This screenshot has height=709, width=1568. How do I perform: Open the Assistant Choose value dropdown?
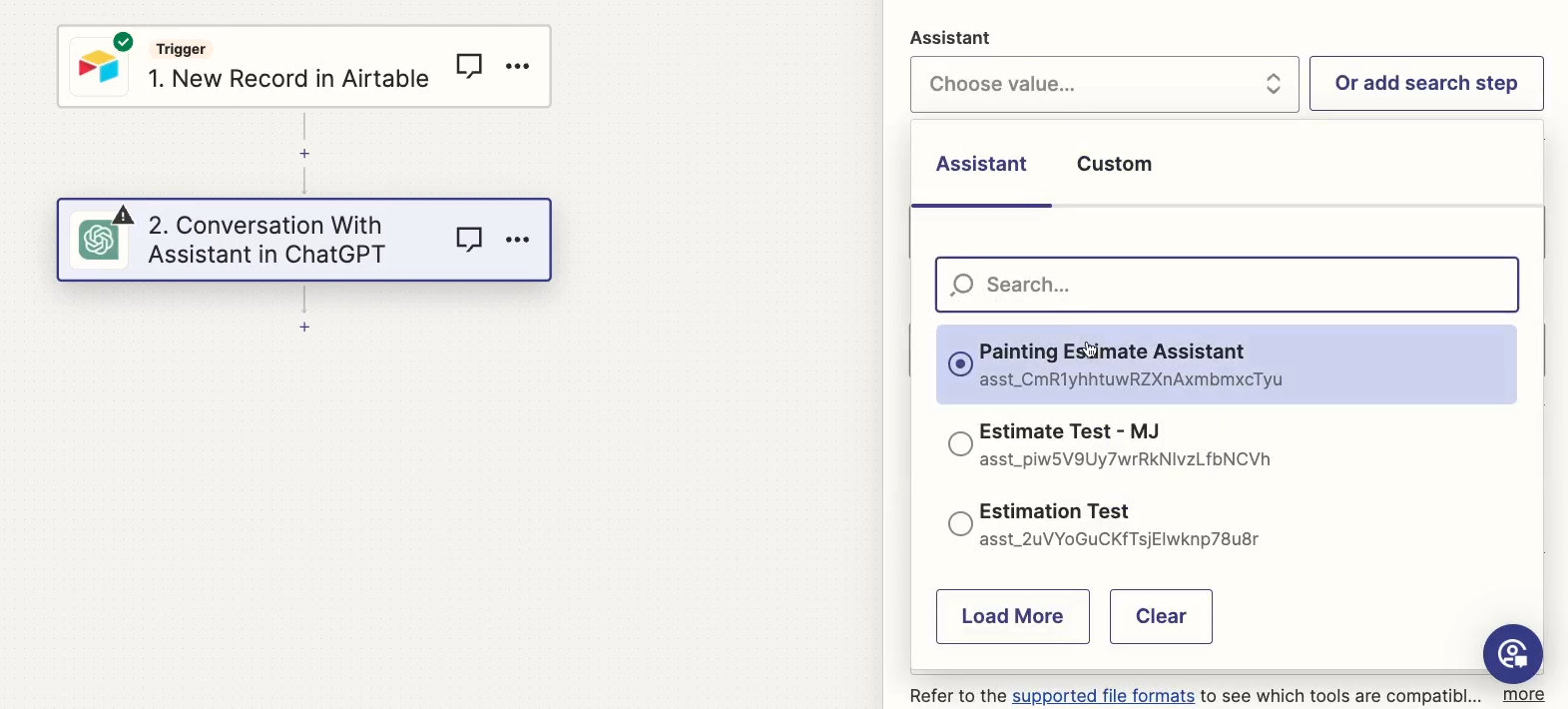point(1105,84)
